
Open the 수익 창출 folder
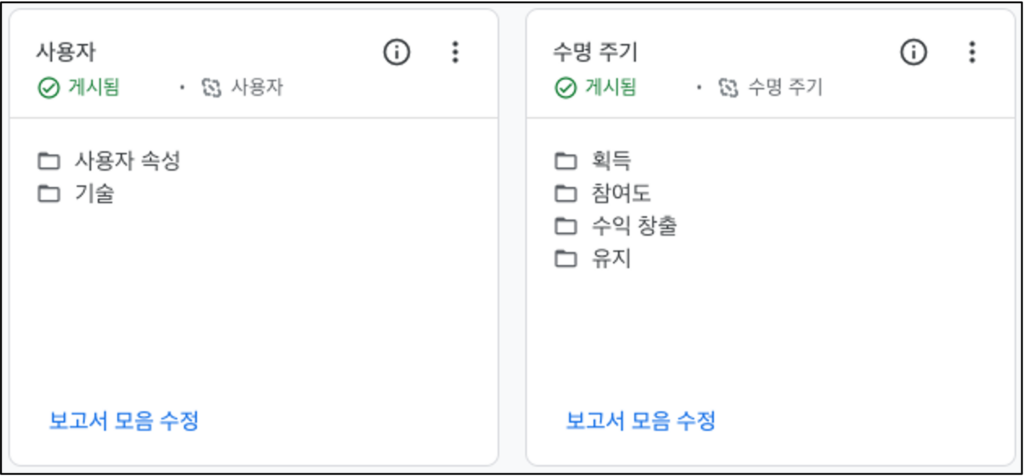[x=616, y=227]
